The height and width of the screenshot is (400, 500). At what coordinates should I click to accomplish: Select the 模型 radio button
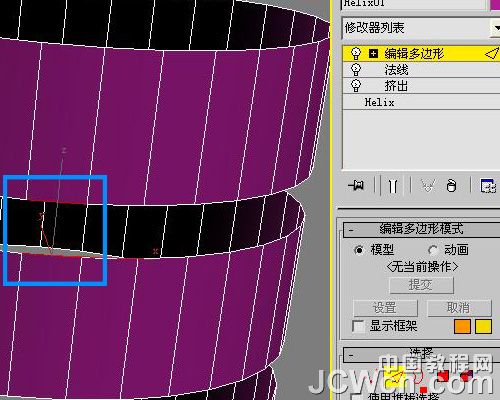[x=359, y=250]
